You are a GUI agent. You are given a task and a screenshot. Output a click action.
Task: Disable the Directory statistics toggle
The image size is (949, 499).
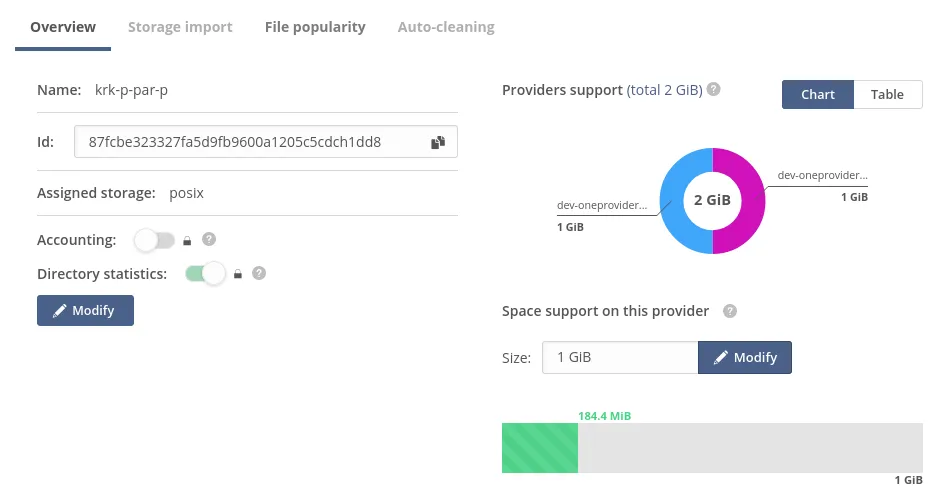pyautogui.click(x=205, y=273)
